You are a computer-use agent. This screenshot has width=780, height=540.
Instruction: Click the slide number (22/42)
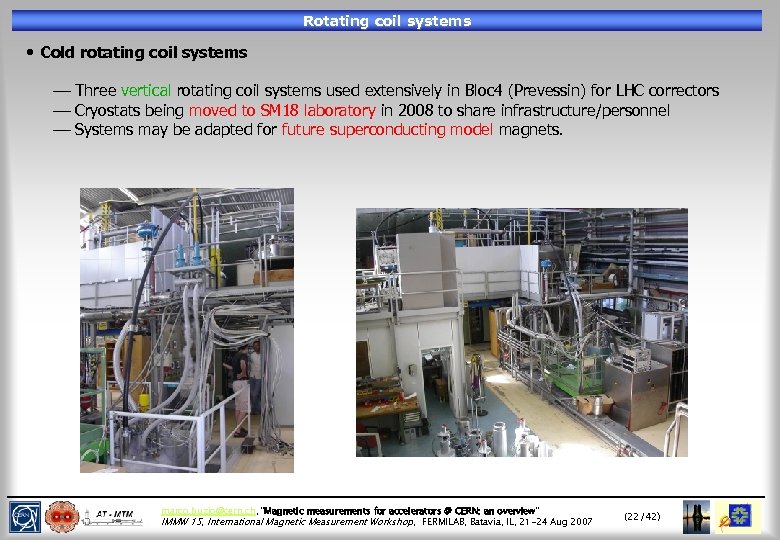pyautogui.click(x=642, y=516)
